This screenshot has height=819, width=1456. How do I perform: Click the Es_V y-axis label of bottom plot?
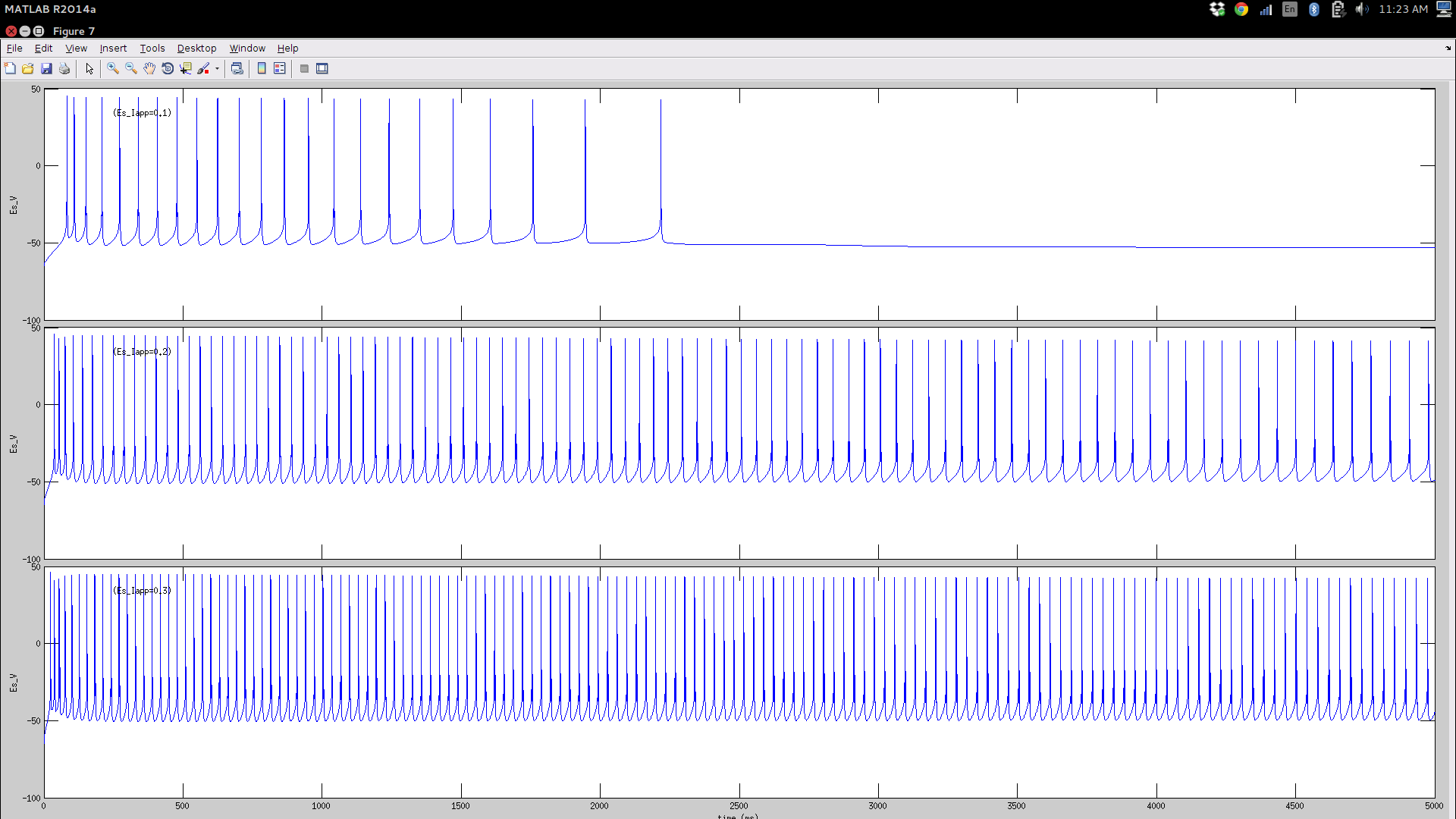coord(13,682)
